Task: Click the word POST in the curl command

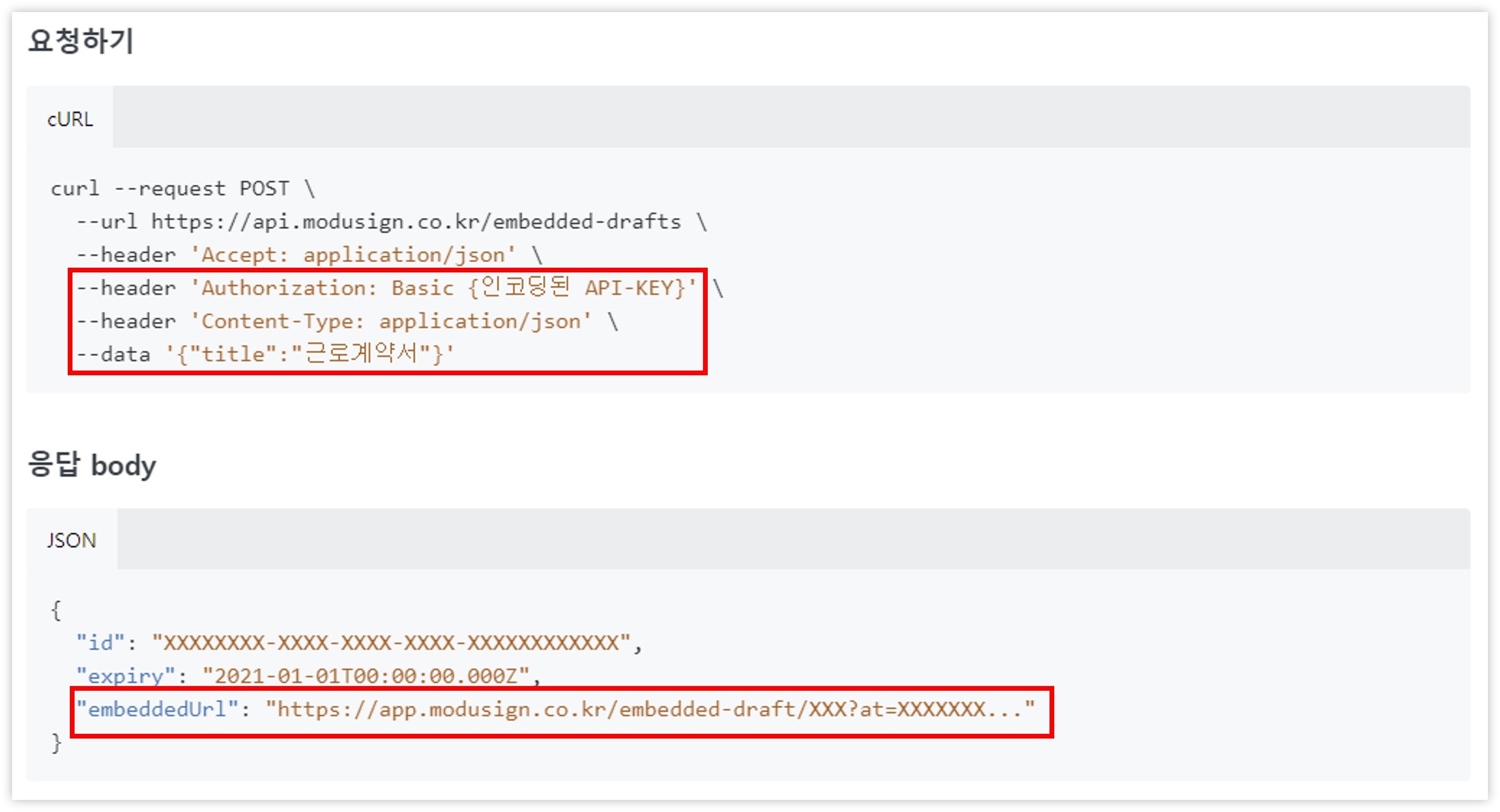Action: [x=264, y=188]
